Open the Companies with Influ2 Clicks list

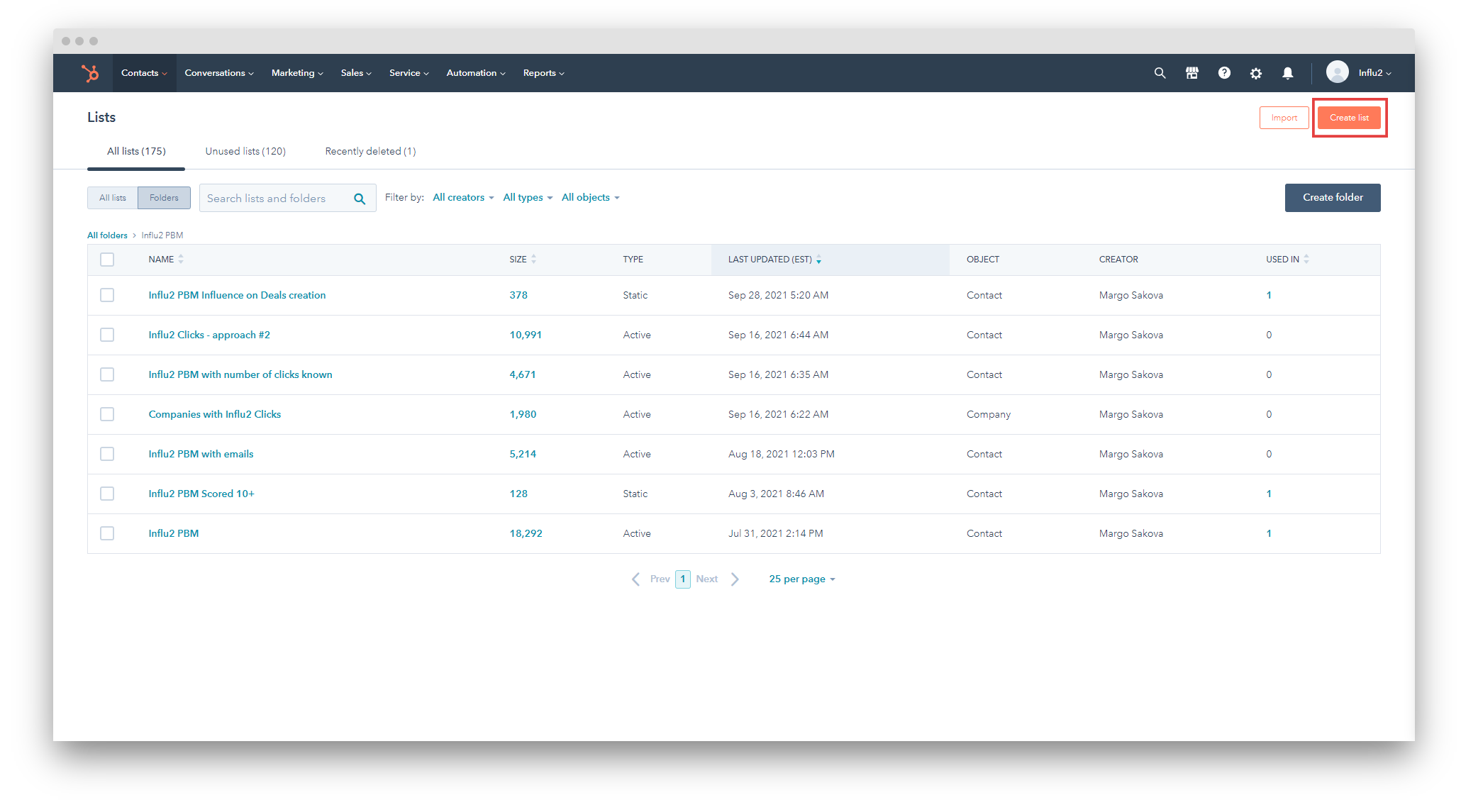214,414
